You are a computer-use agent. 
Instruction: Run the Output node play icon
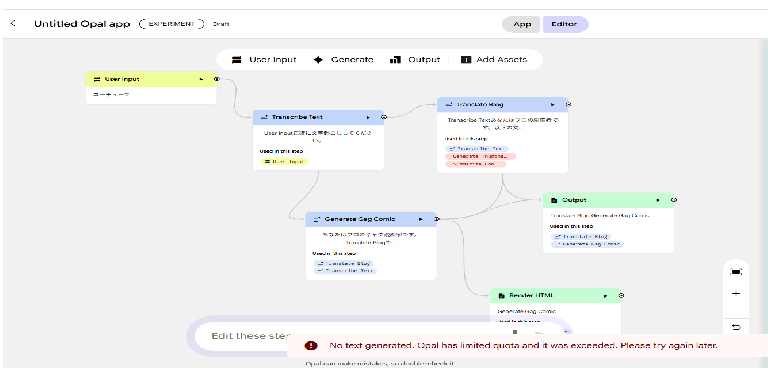(x=658, y=200)
